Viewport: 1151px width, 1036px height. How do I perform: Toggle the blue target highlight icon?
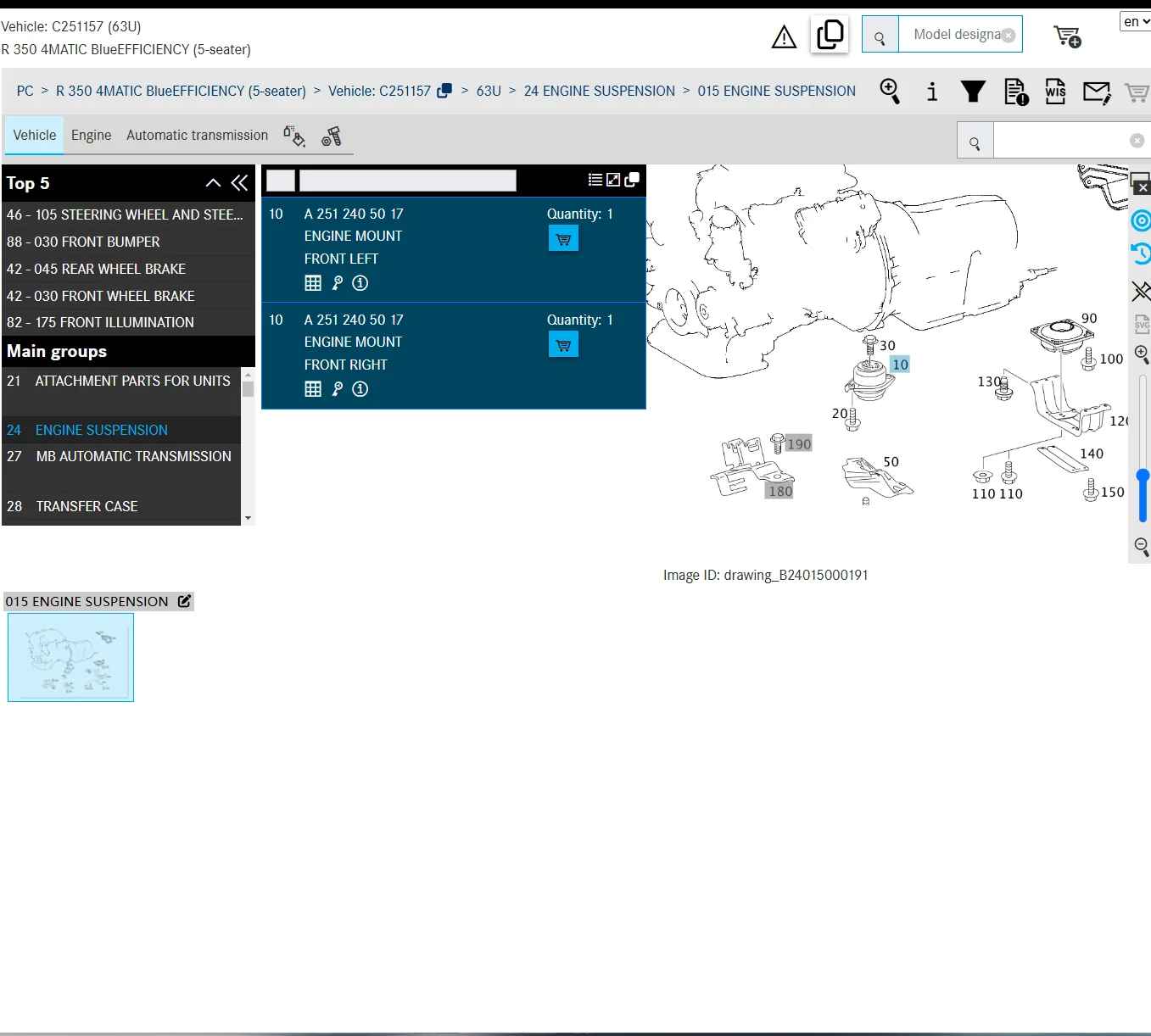pos(1142,221)
